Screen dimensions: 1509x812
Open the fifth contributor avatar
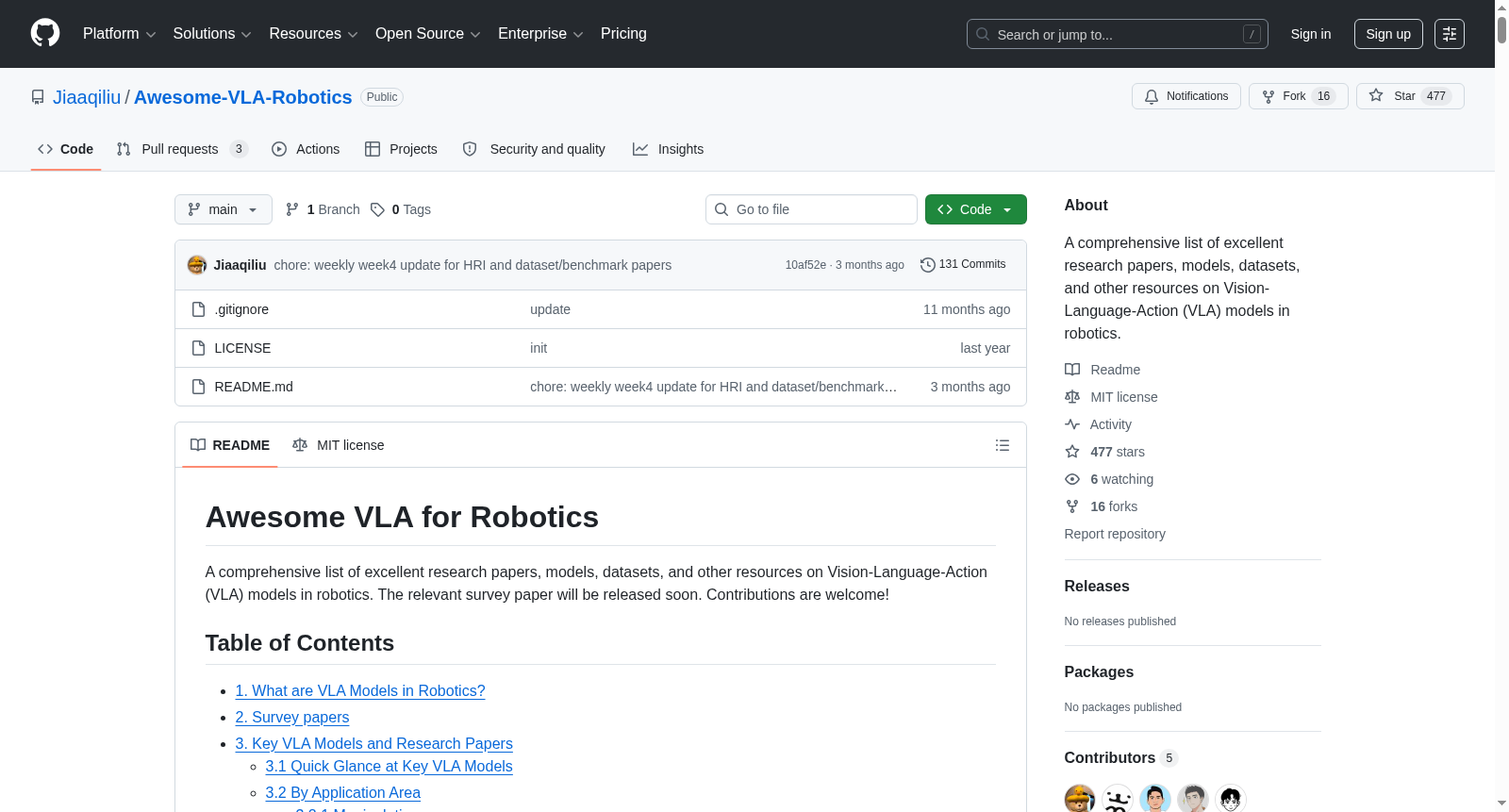[1231, 799]
